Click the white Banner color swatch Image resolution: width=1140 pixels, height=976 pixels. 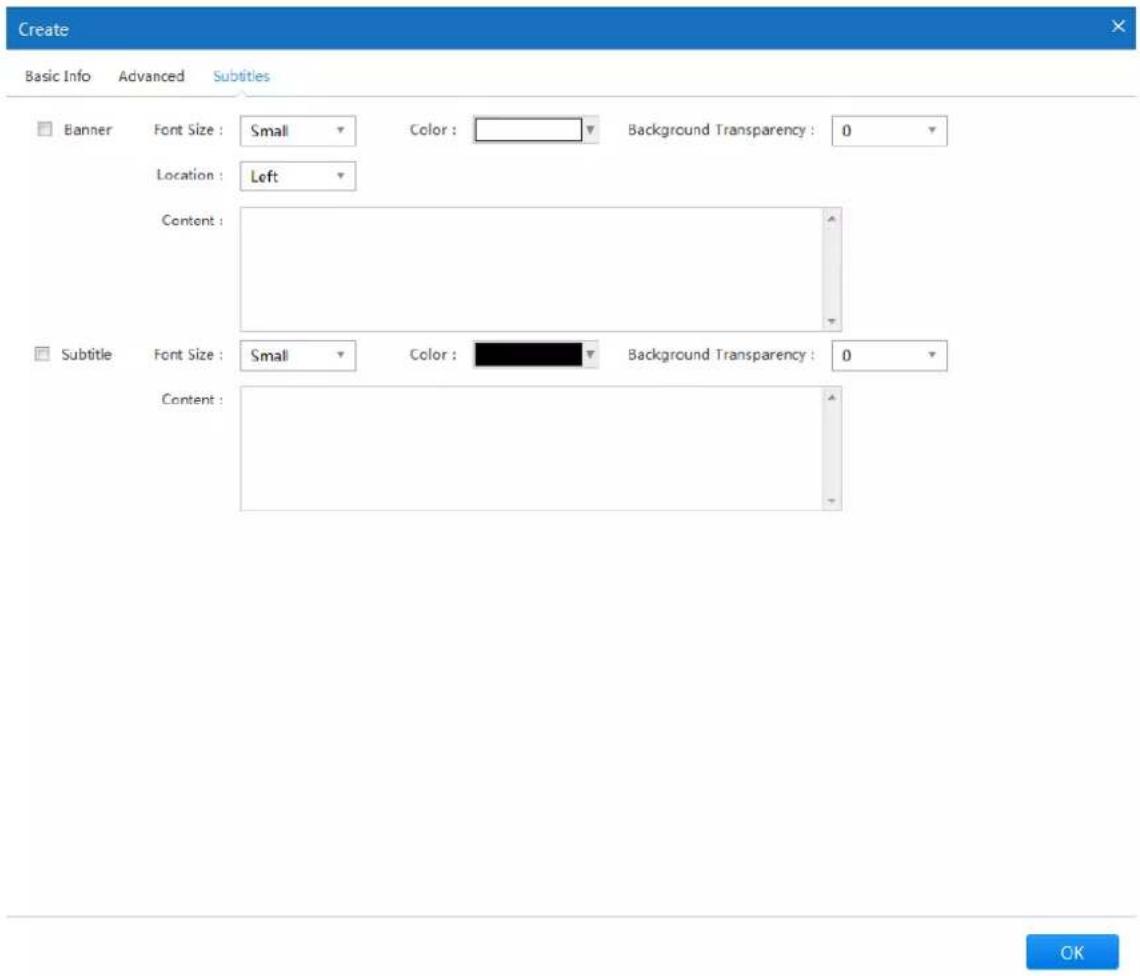click(x=528, y=130)
